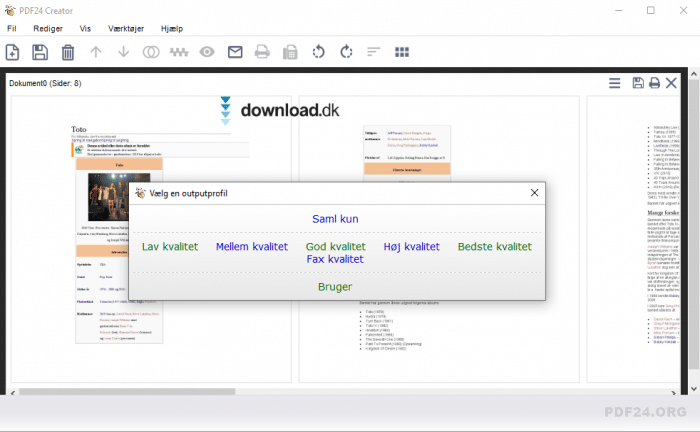The width and height of the screenshot is (700, 432).
Task: Click the horizontal scrollbar thumb
Action: click(127, 391)
